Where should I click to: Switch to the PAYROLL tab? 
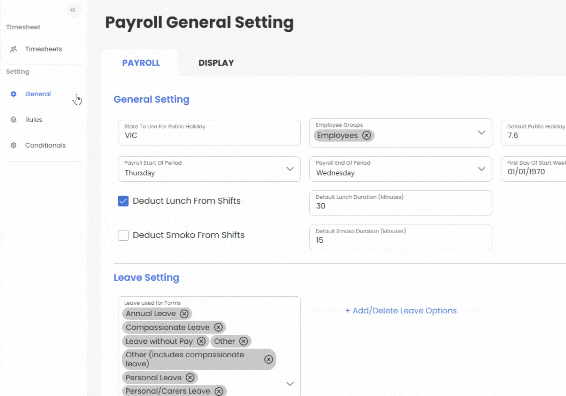point(141,63)
